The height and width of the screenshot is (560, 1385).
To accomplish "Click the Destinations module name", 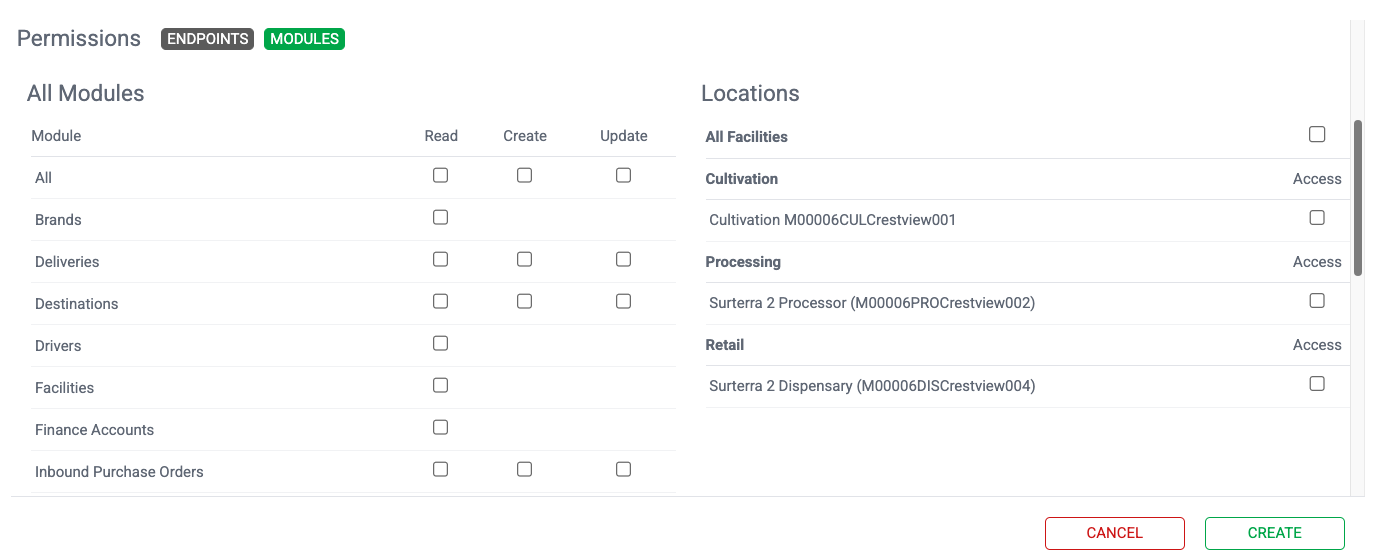I will click(76, 304).
